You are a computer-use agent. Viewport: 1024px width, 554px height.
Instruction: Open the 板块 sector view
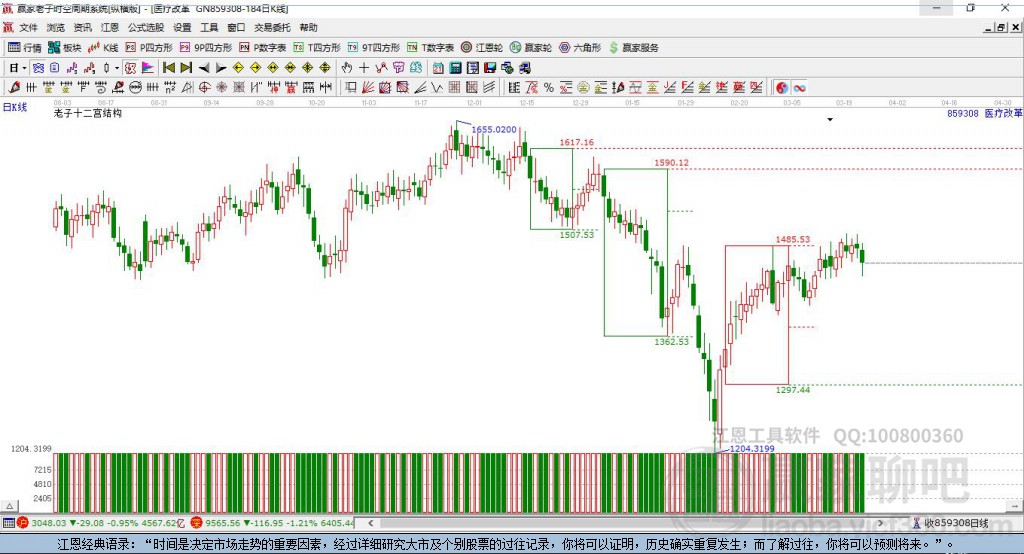tap(64, 48)
